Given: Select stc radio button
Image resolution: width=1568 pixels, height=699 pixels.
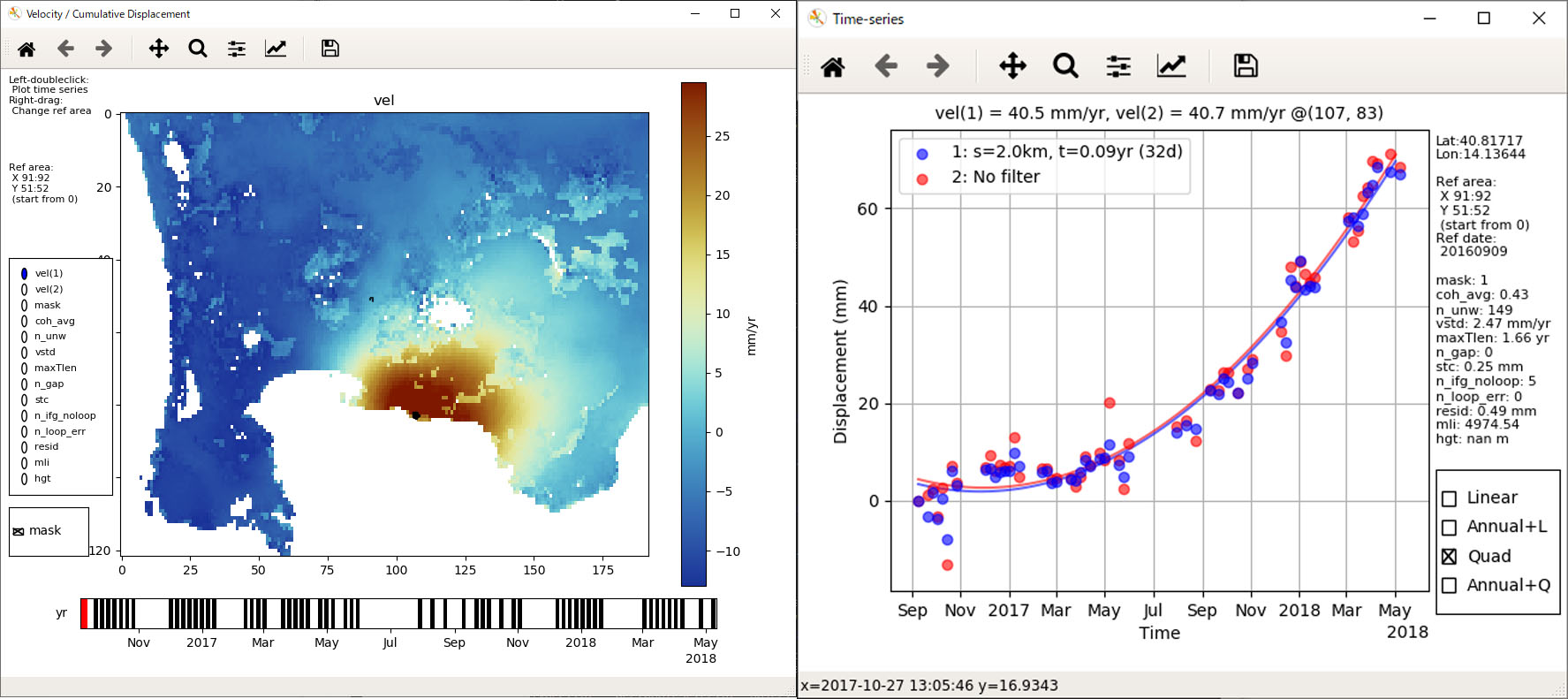Looking at the screenshot, I should point(24,400).
